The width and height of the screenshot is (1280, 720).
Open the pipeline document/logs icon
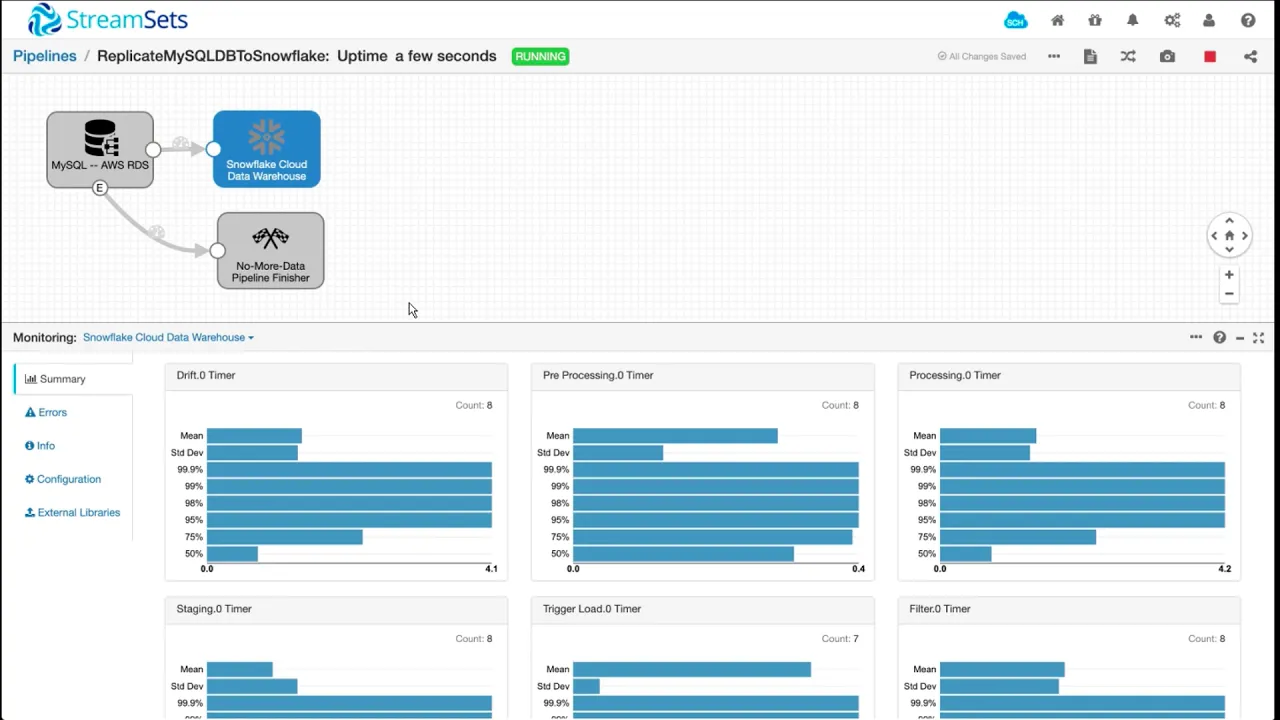coord(1090,57)
